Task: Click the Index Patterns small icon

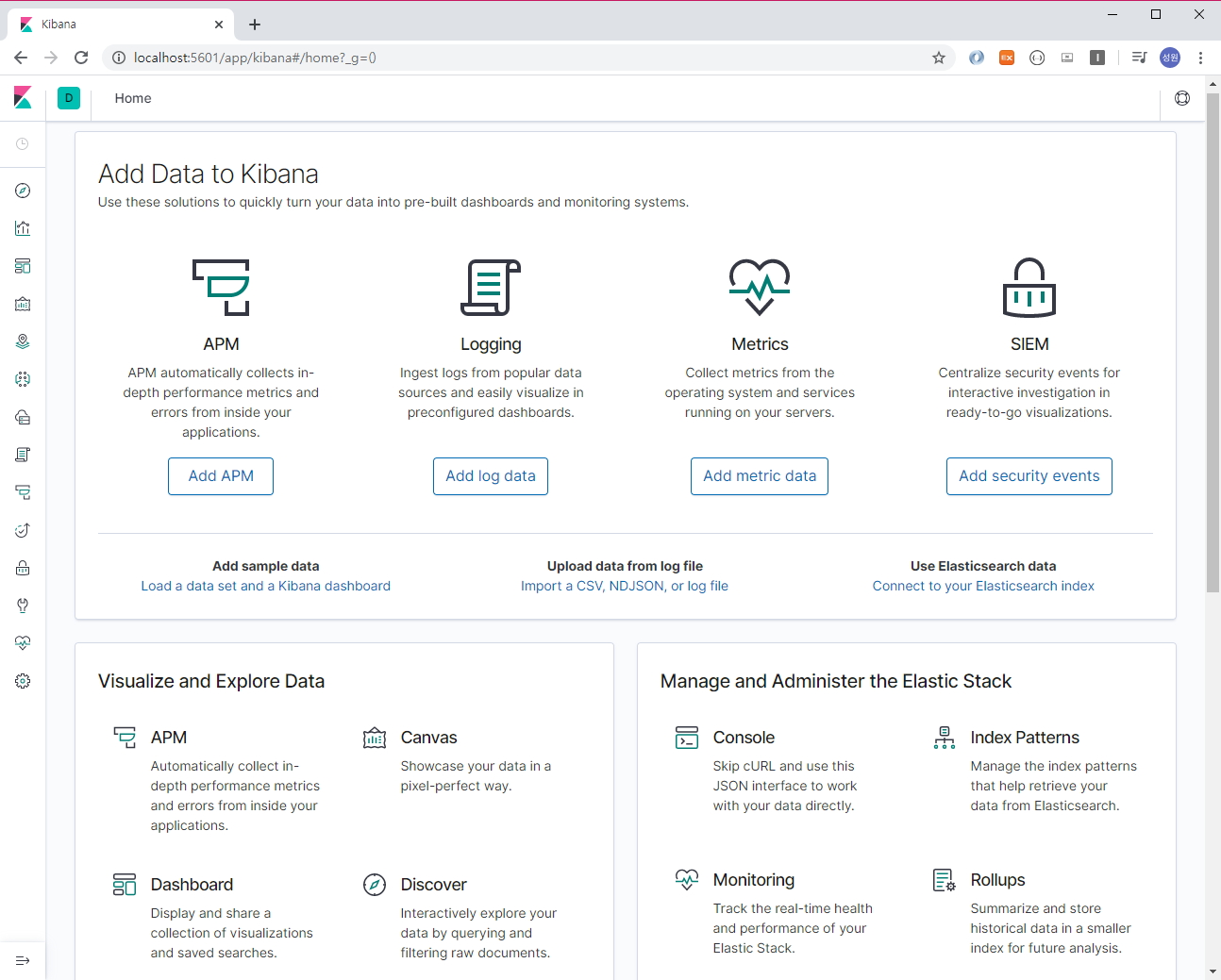Action: pyautogui.click(x=945, y=738)
